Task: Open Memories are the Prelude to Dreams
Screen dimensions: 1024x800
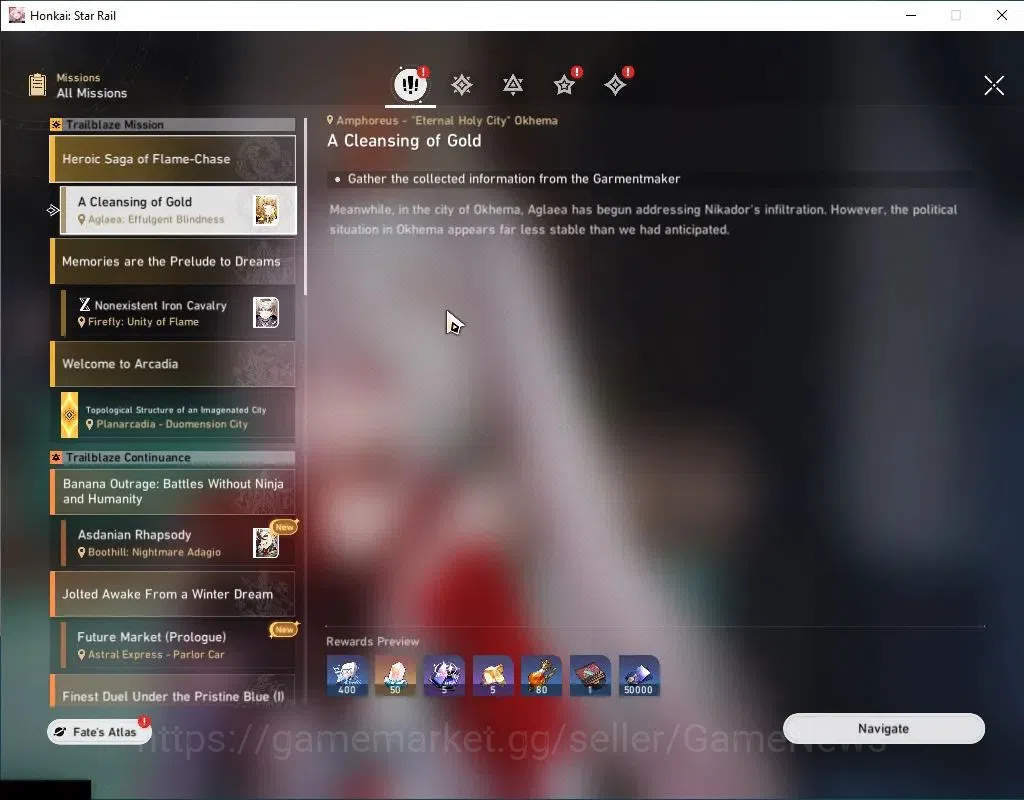Action: (173, 261)
